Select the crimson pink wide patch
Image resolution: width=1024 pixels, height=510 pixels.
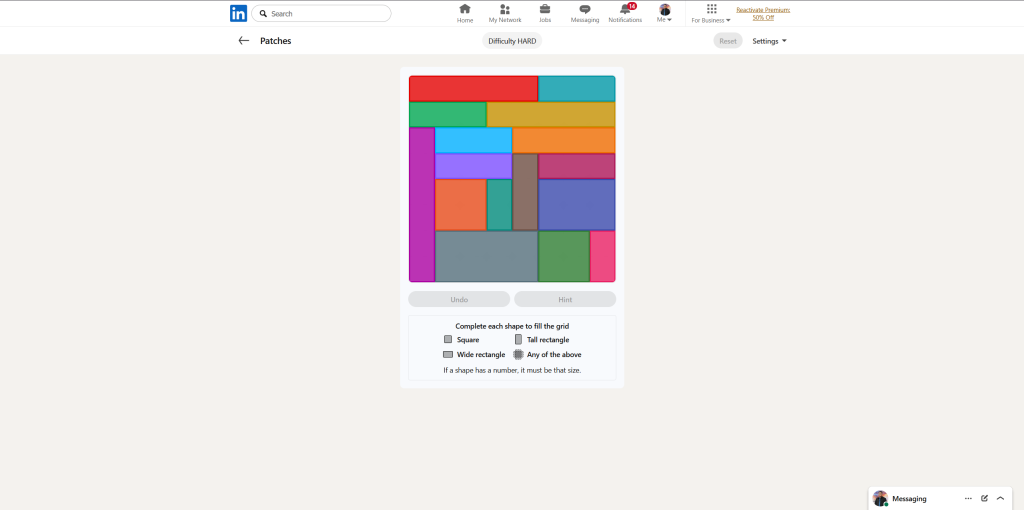tap(577, 166)
